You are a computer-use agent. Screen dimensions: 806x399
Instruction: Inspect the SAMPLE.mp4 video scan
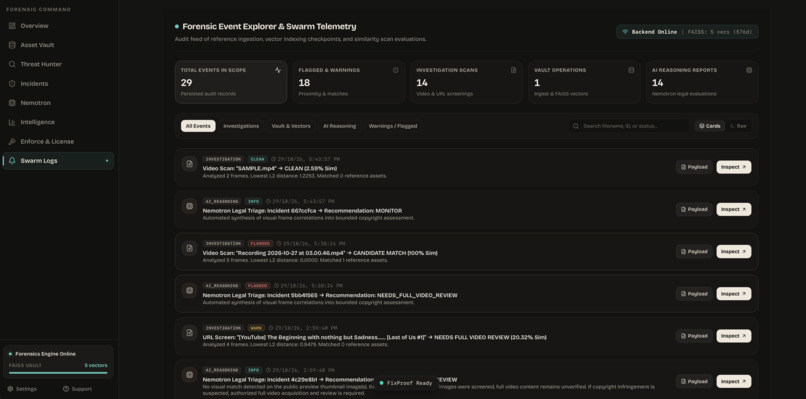734,167
